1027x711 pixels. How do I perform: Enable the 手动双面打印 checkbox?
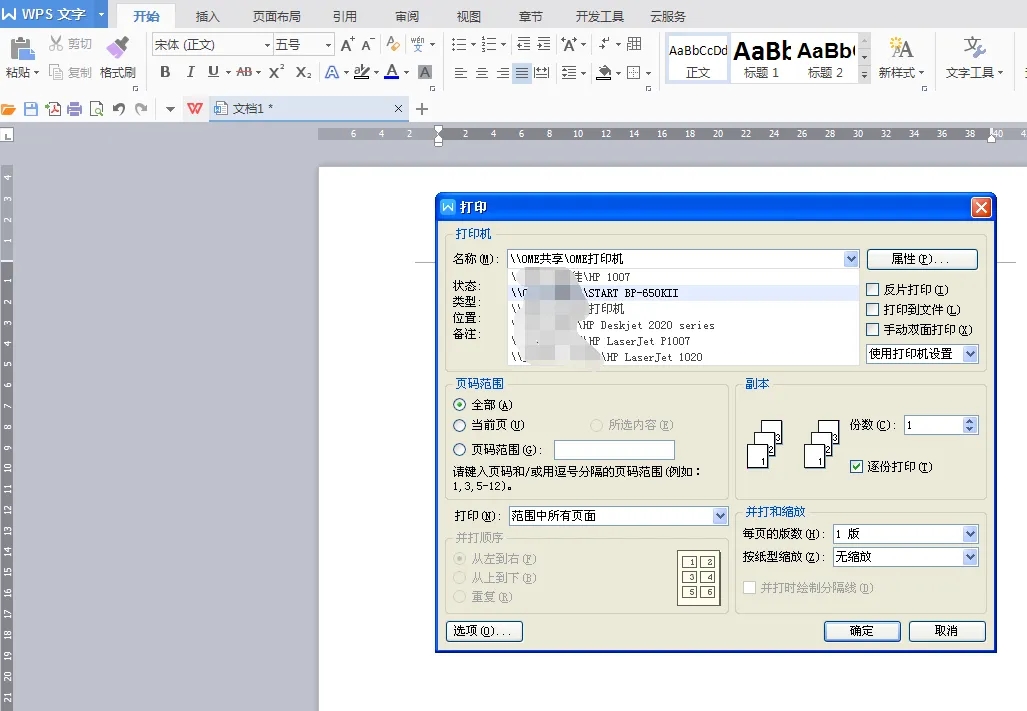[x=872, y=329]
